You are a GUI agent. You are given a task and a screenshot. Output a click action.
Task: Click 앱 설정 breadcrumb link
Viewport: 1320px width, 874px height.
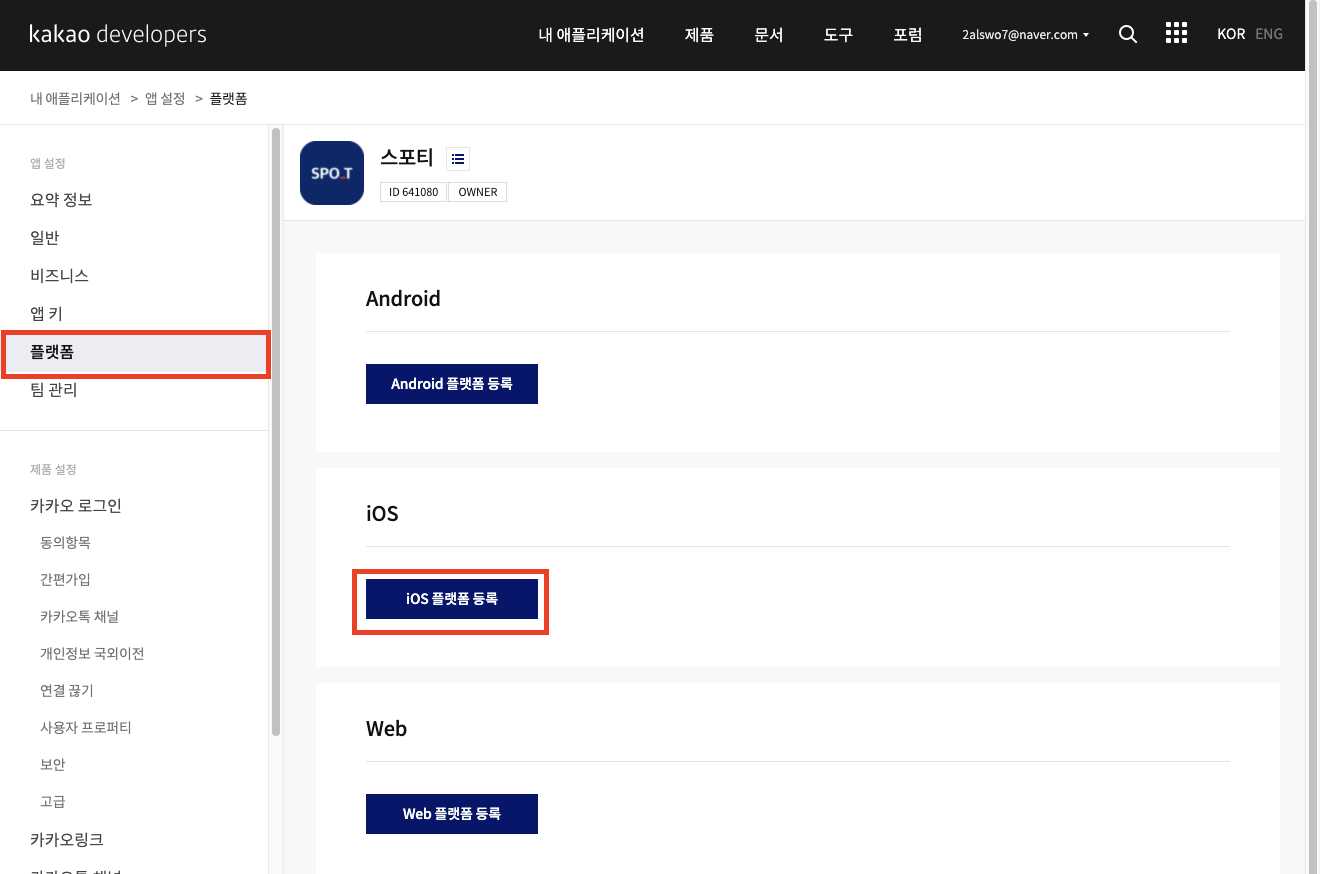(165, 98)
